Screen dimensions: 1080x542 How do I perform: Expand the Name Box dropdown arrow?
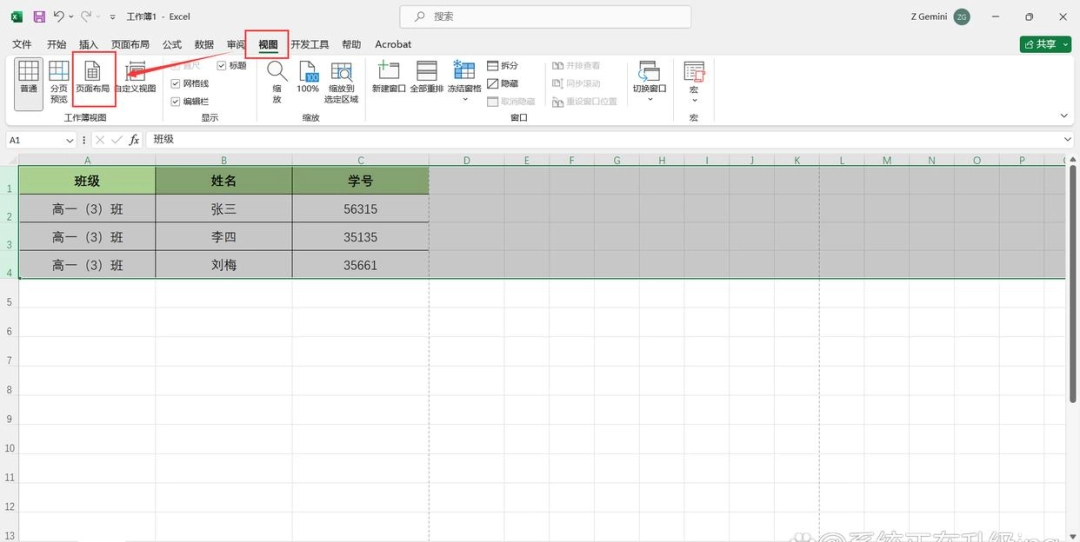(x=70, y=140)
